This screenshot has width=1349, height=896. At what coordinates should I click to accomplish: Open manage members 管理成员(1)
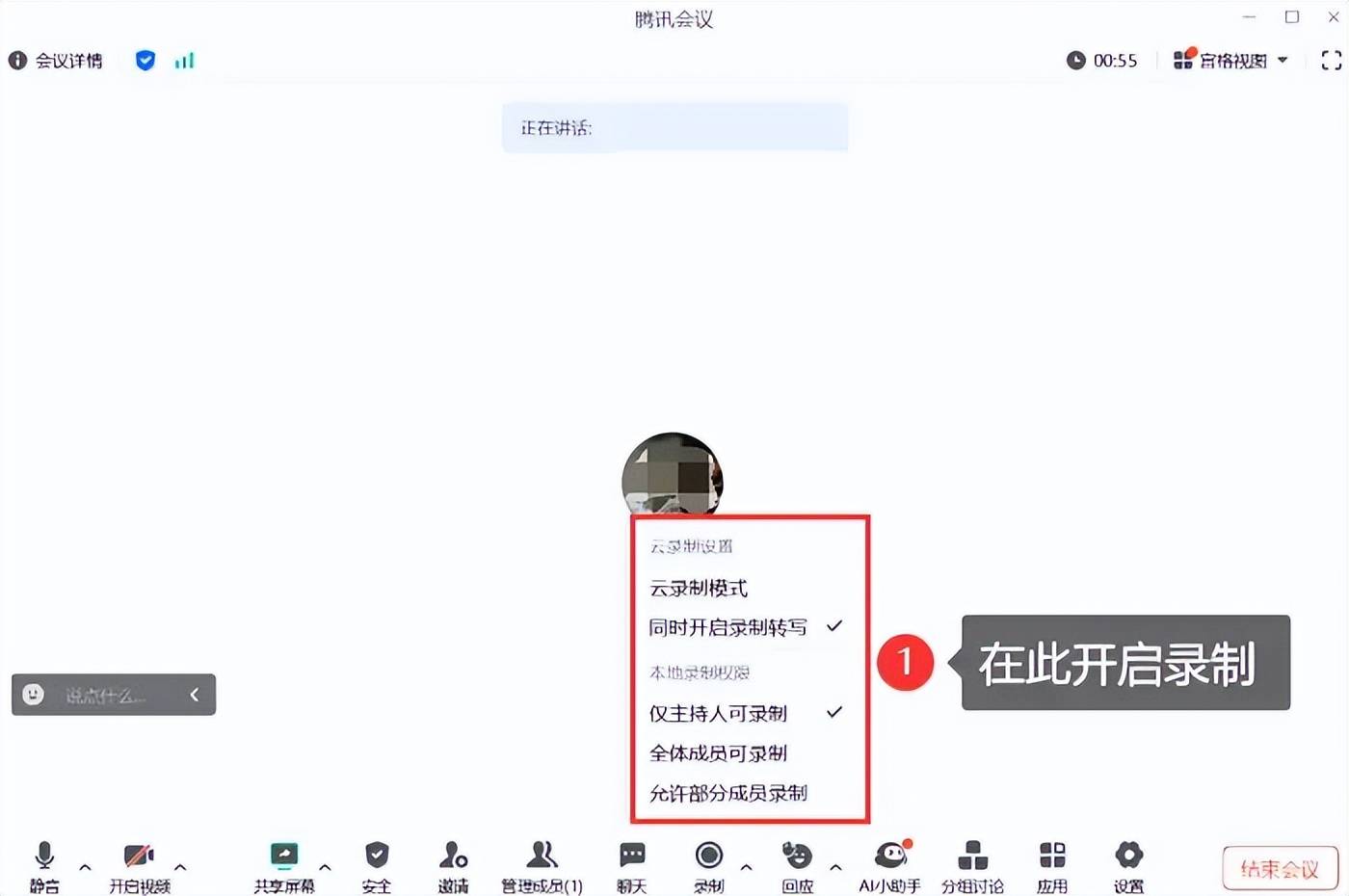coord(542,866)
